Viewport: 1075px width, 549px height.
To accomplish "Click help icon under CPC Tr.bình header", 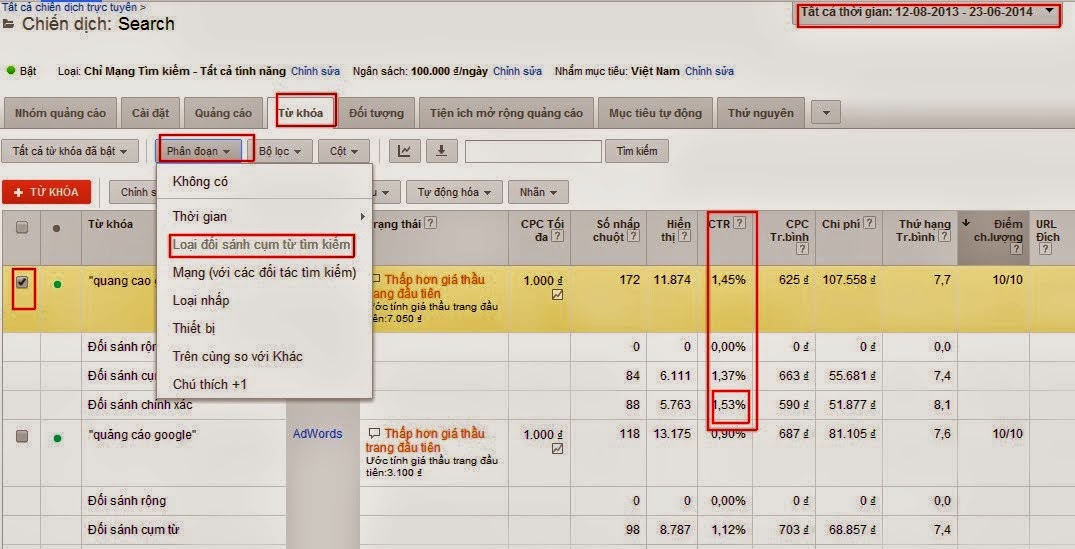I will point(803,249).
